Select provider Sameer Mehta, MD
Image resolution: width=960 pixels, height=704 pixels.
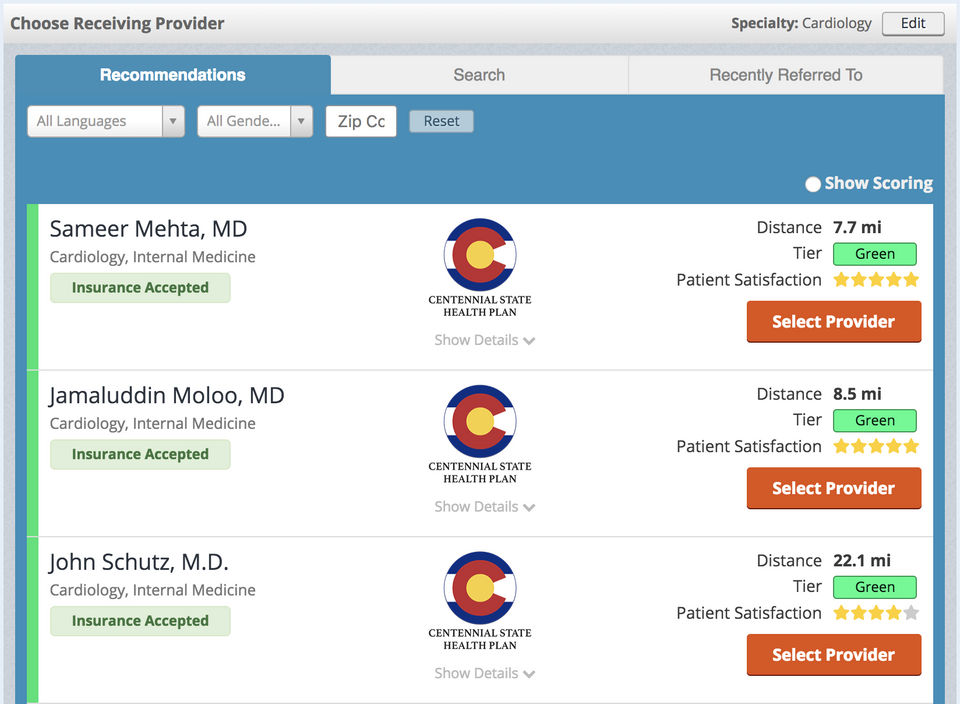833,322
